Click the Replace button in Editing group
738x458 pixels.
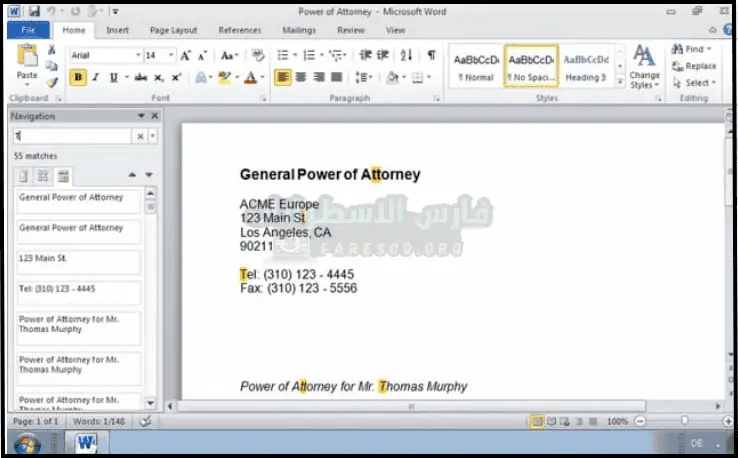click(x=694, y=66)
